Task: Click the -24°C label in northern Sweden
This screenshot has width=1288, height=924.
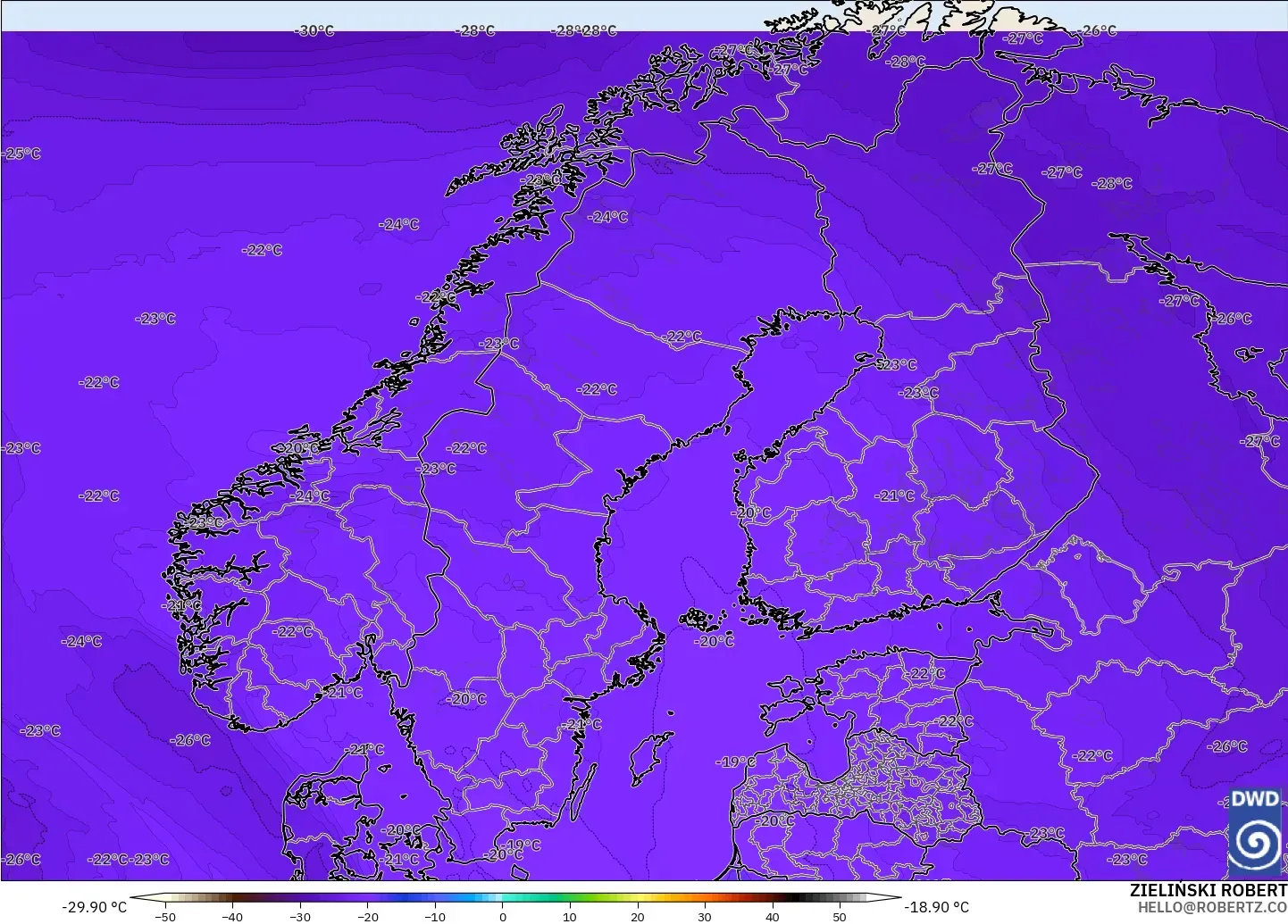Action: (x=608, y=217)
